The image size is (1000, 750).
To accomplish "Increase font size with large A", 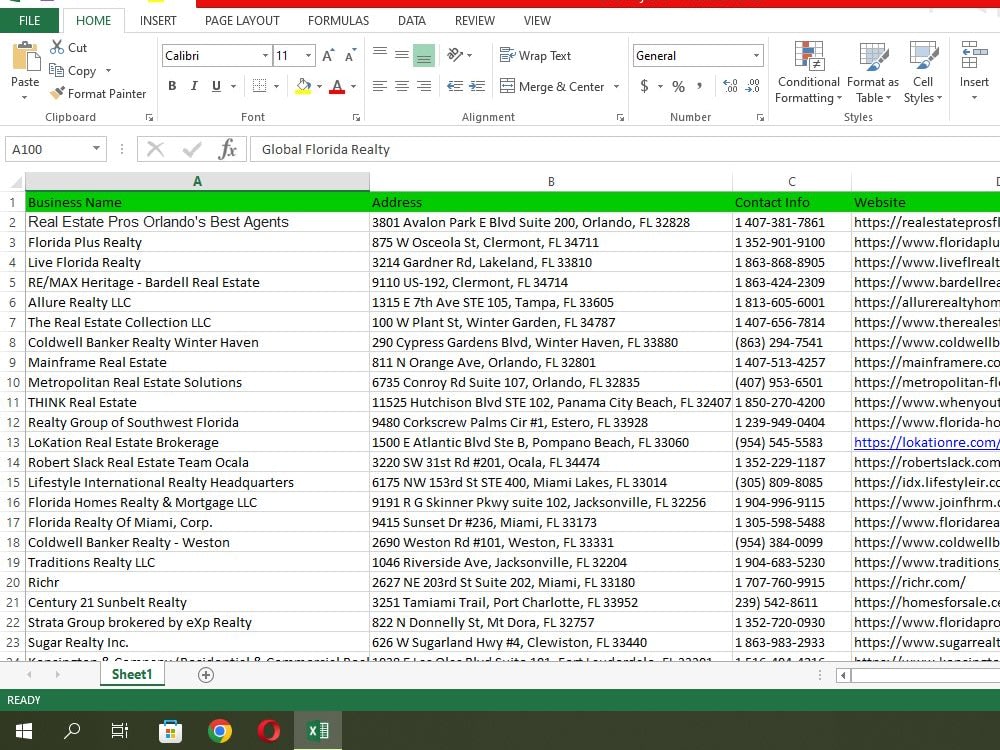I will [x=328, y=55].
